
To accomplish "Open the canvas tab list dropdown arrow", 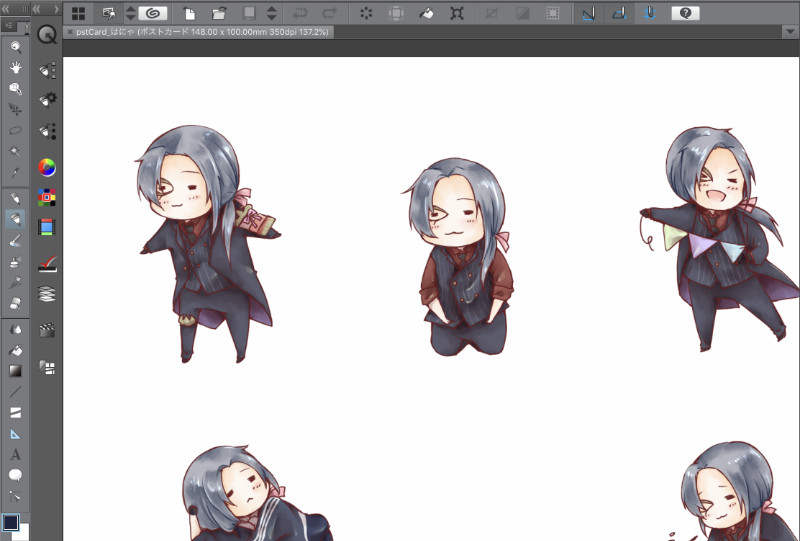I will [x=790, y=32].
